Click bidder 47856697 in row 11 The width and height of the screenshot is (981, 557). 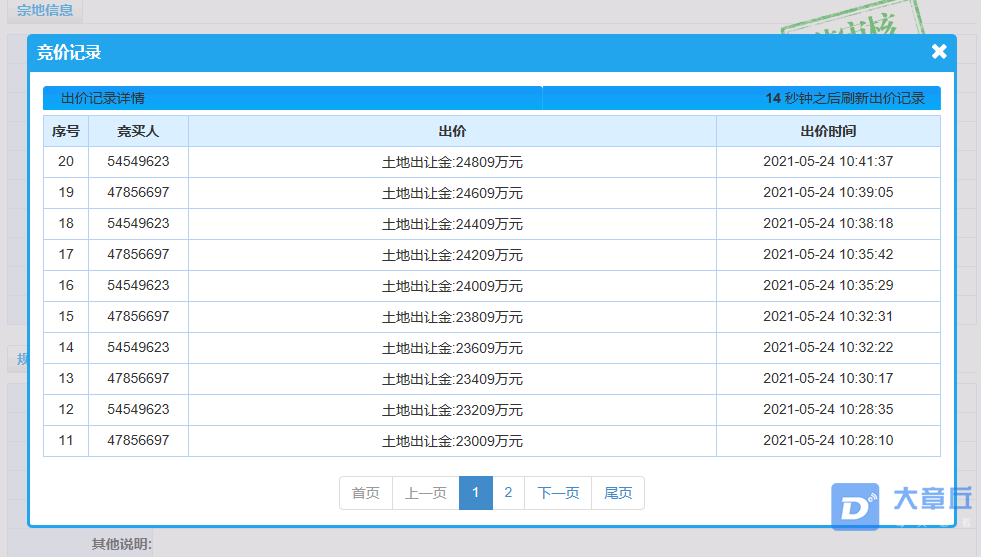(138, 440)
